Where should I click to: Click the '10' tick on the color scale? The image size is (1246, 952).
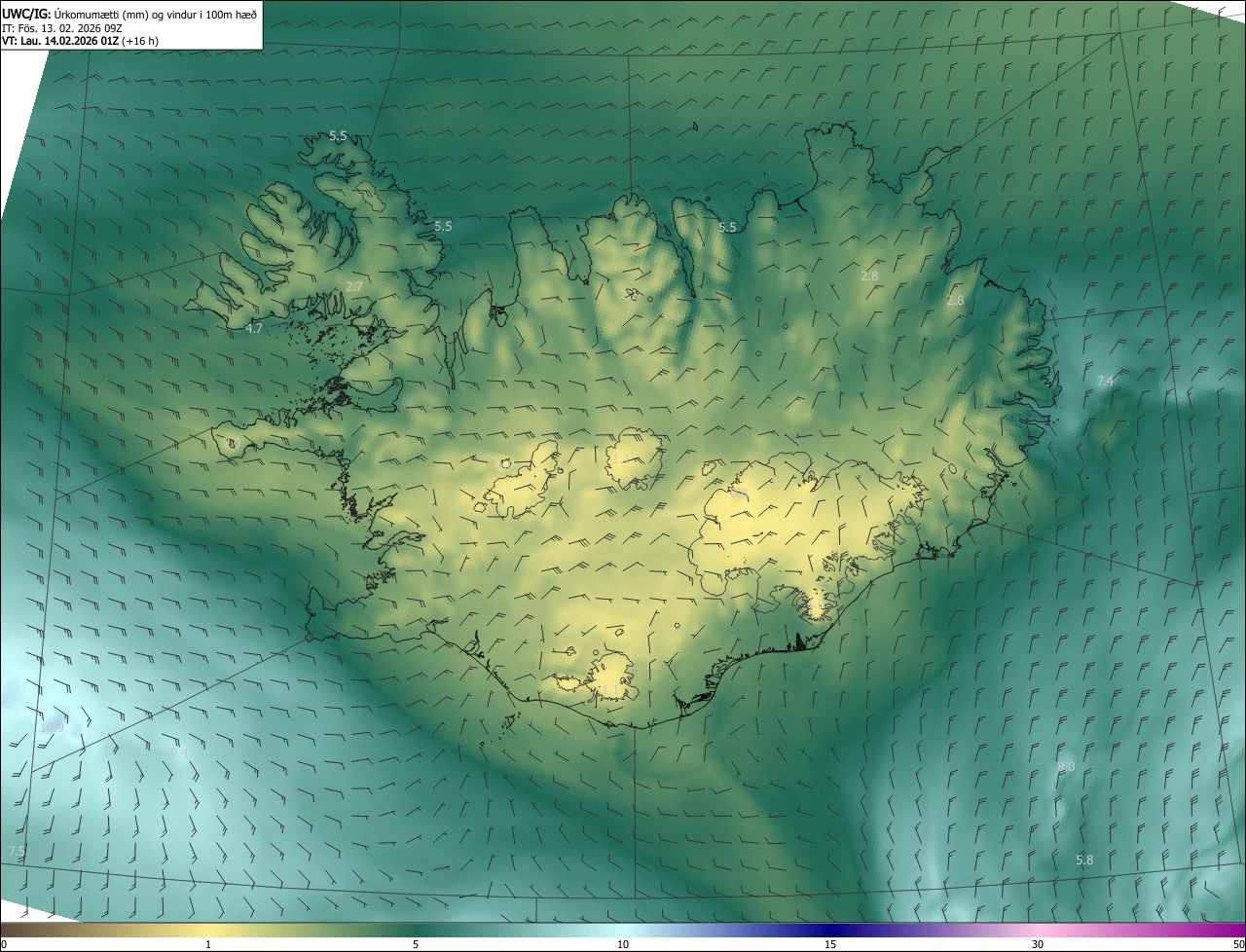pyautogui.click(x=623, y=944)
